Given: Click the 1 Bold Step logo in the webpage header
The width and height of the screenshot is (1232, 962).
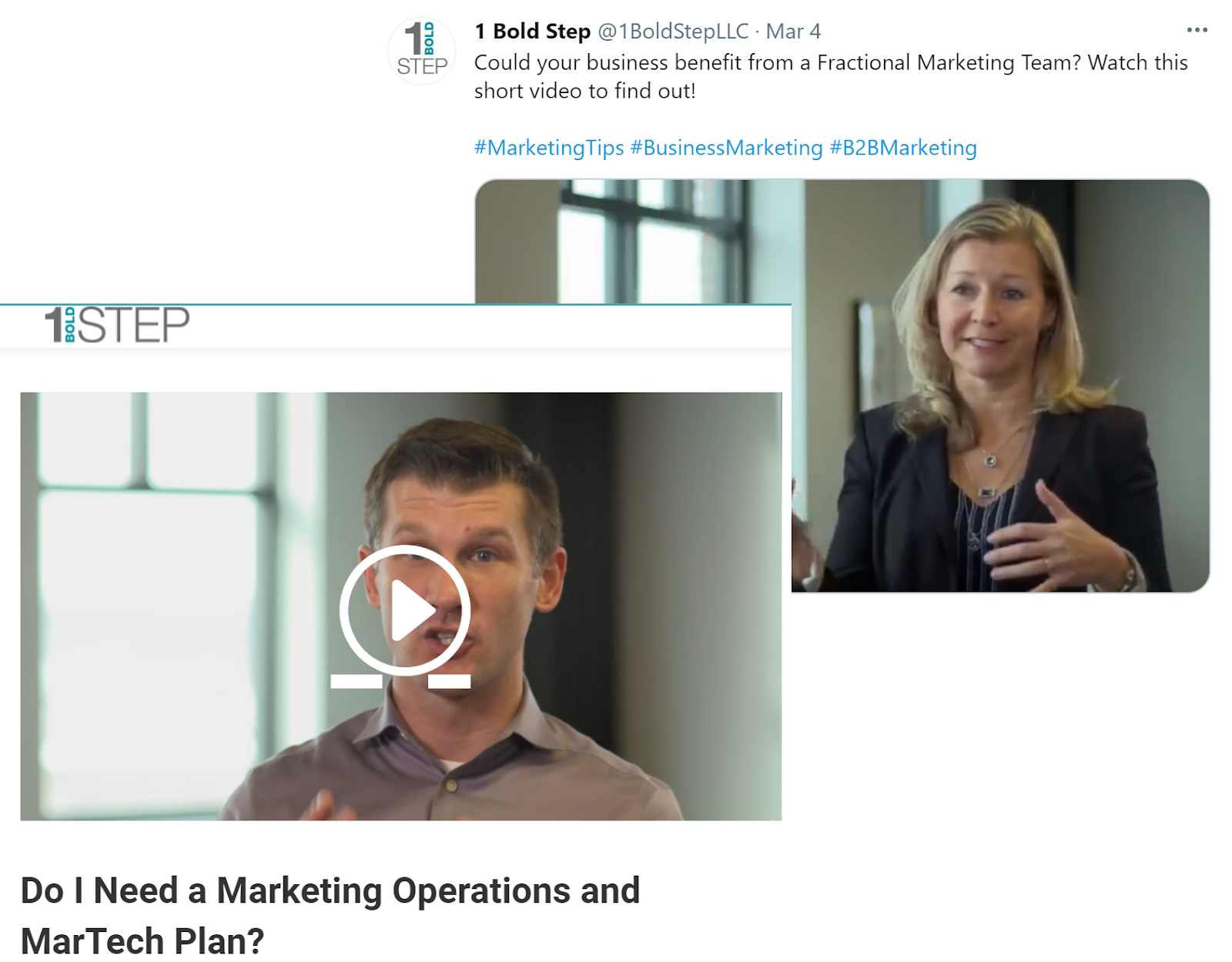Looking at the screenshot, I should 117,324.
